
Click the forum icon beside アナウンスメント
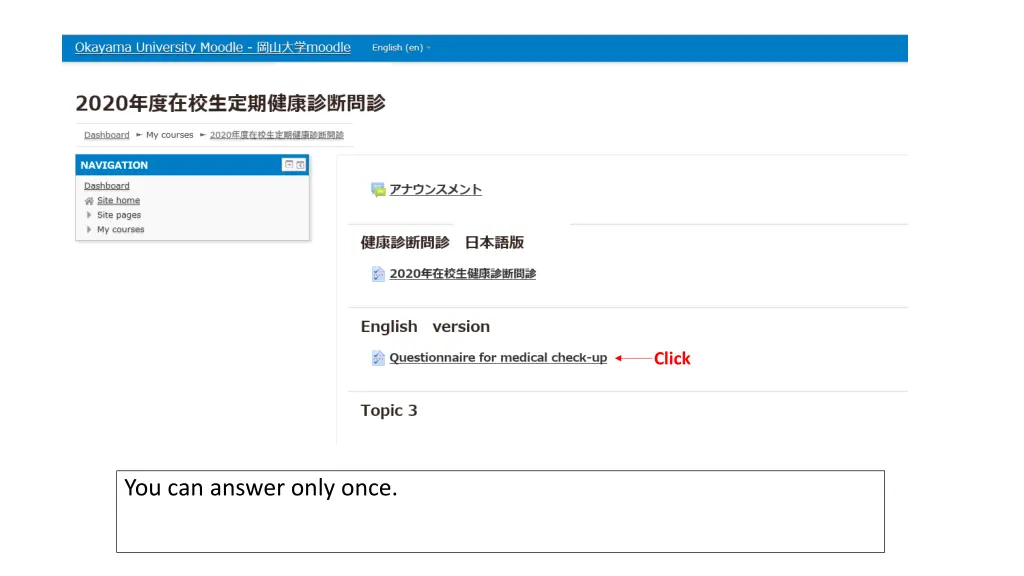coord(378,189)
